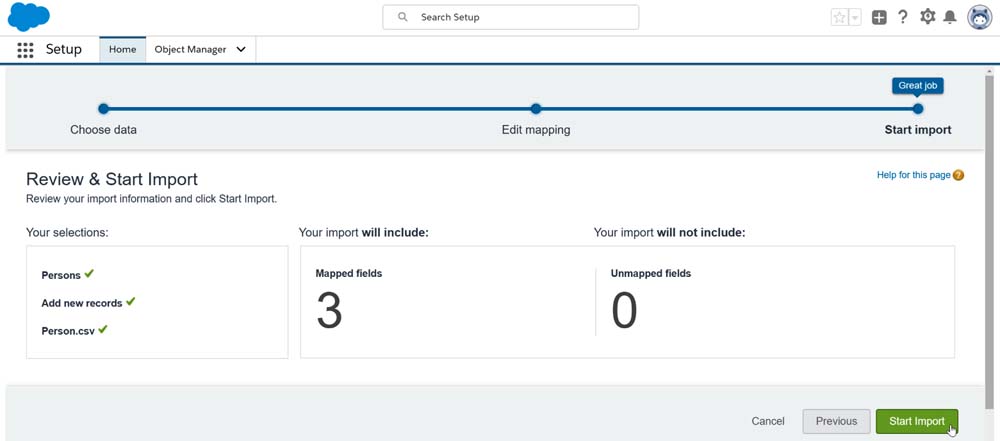Cancel the import wizard
Screen dimensions: 1000x441
(768, 421)
